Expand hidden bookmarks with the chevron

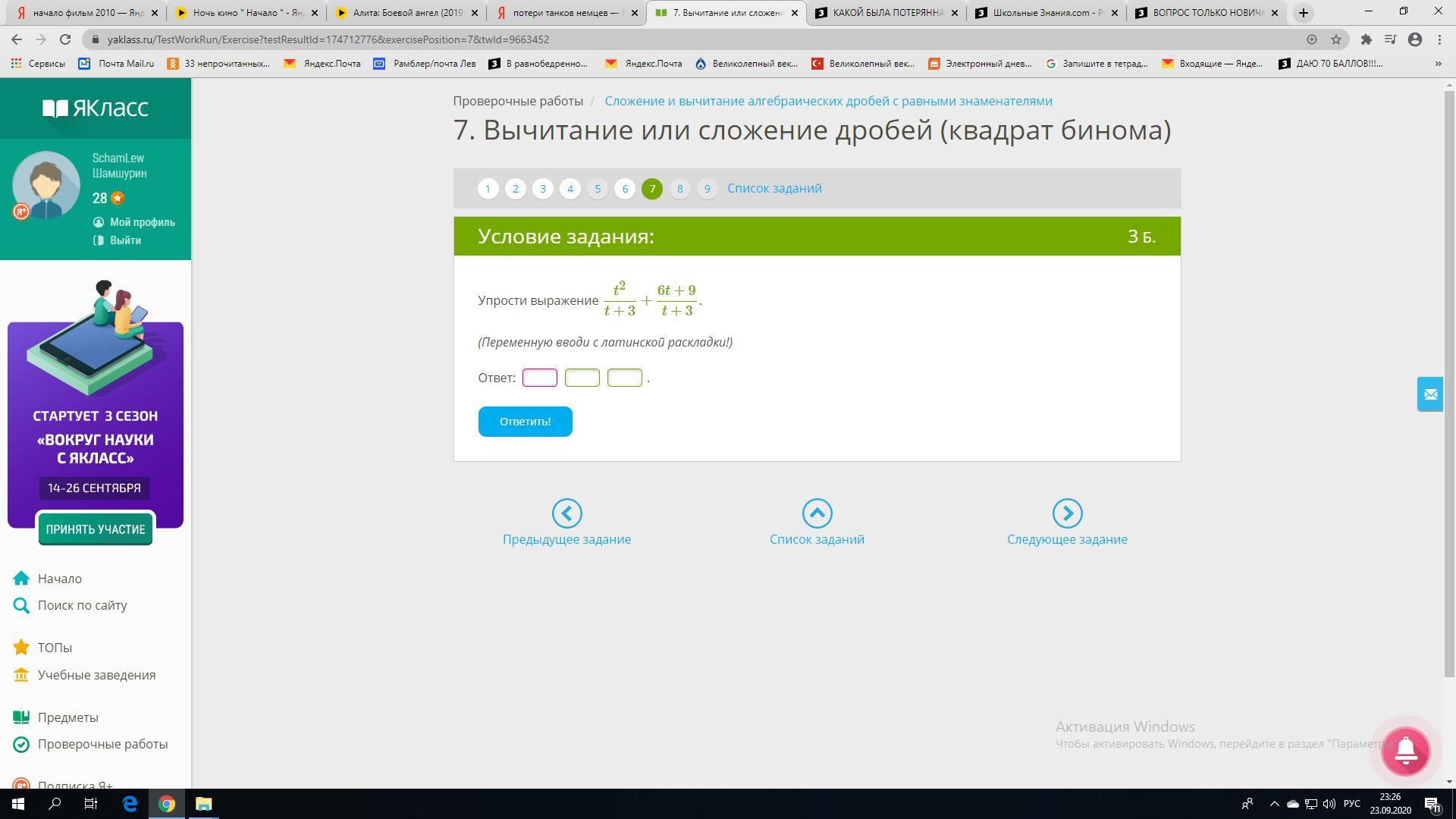(x=1438, y=64)
